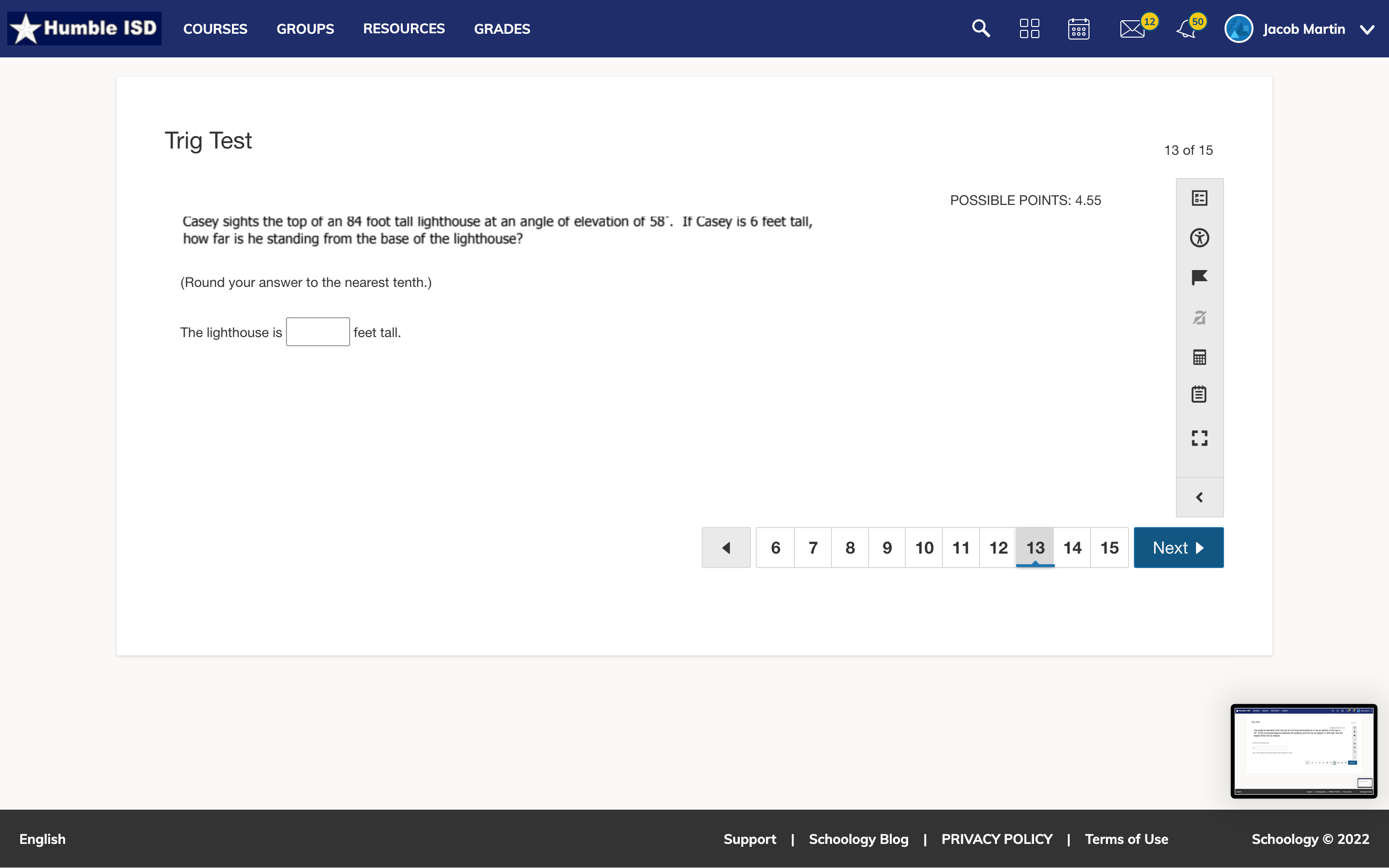Flag question 13 for review
This screenshot has width=1389, height=868.
[x=1199, y=277]
